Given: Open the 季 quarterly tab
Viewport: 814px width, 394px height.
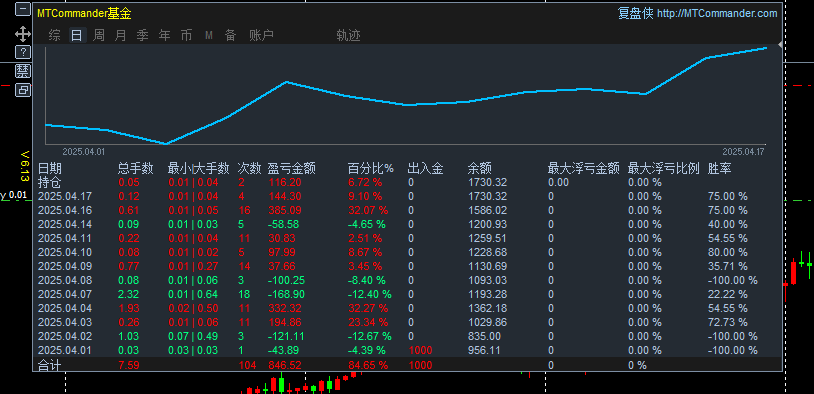Looking at the screenshot, I should click(x=142, y=35).
